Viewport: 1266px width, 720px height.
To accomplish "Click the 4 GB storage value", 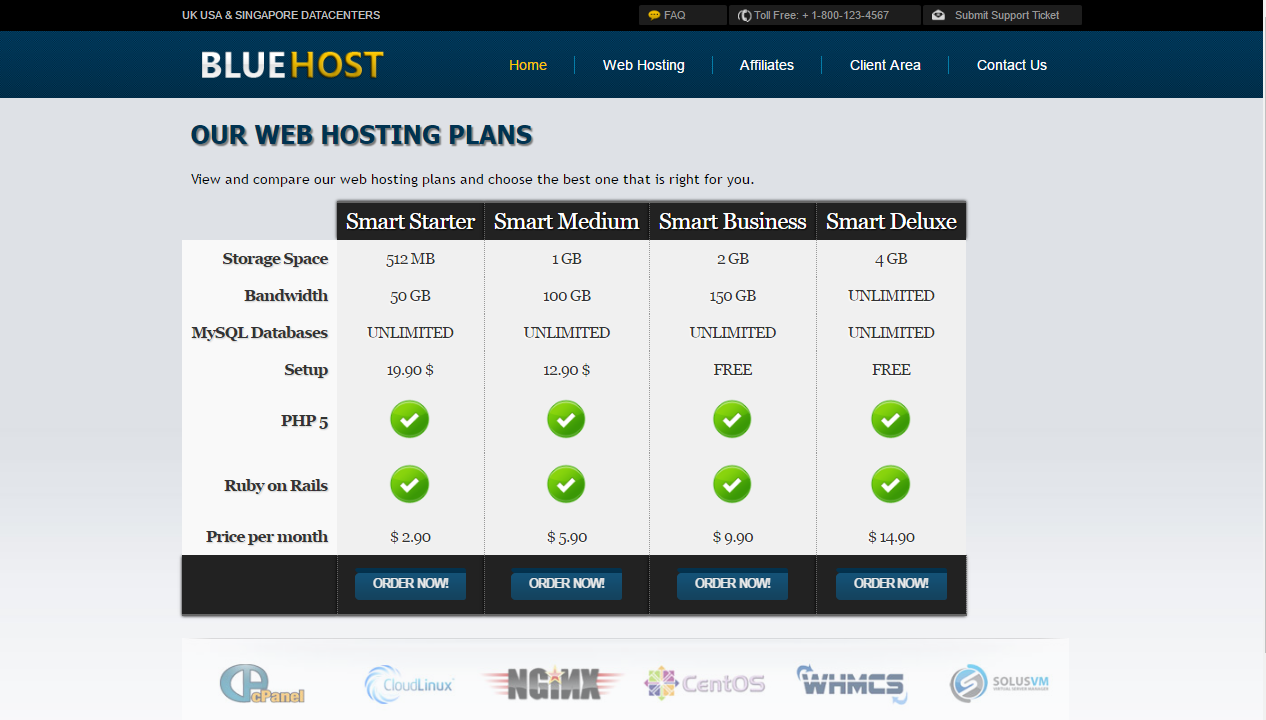I will click(x=891, y=259).
